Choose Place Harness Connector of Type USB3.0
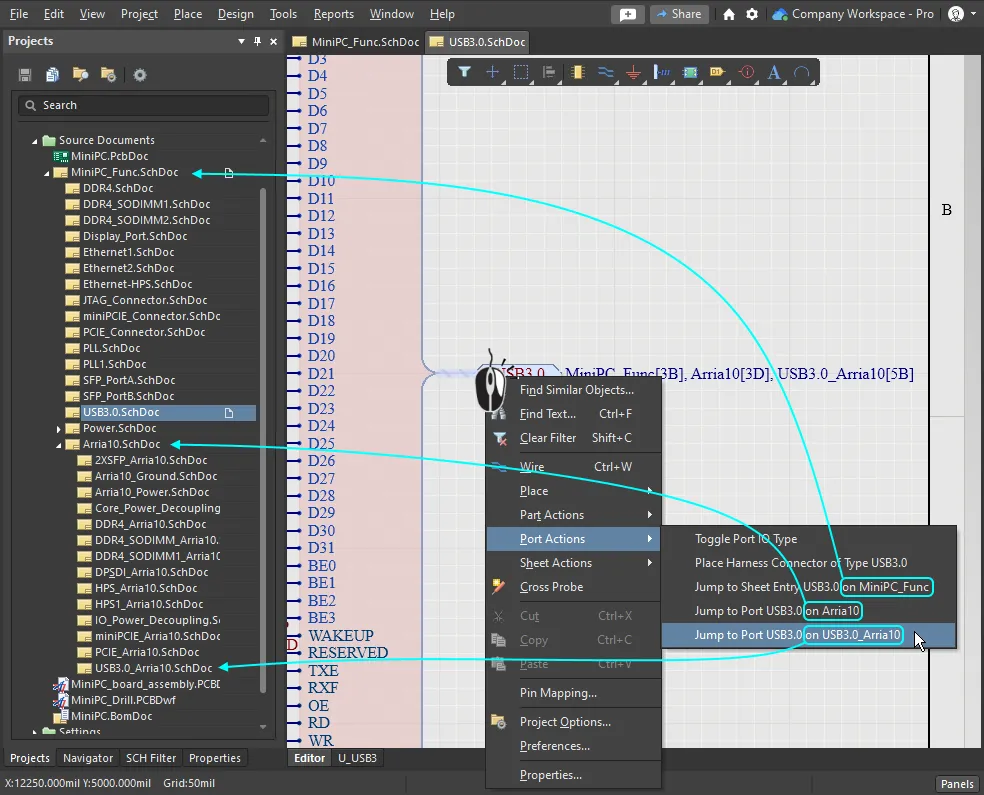984x795 pixels. click(x=809, y=563)
